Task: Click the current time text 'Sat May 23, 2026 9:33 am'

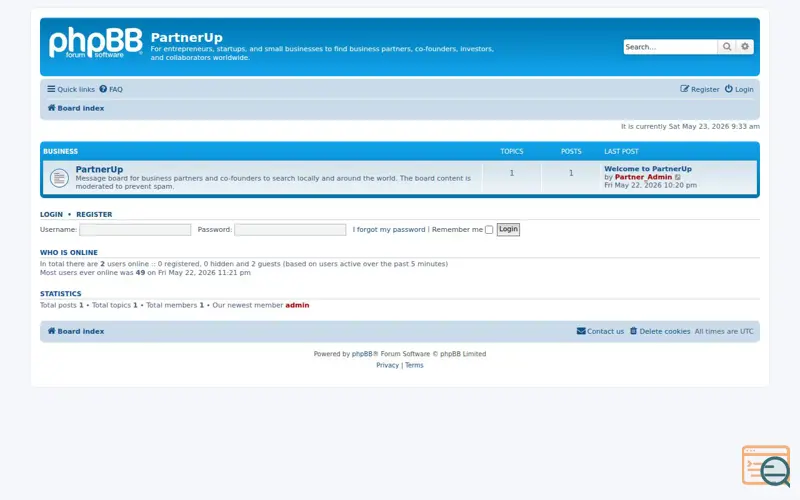Action: pos(714,127)
